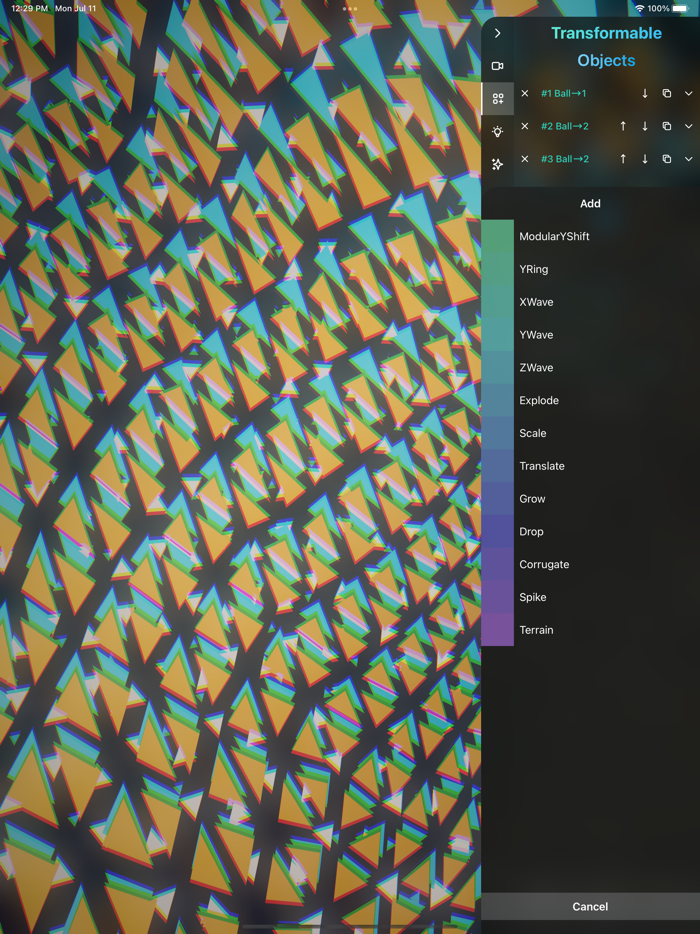Cancel the Add menu

[x=590, y=907]
